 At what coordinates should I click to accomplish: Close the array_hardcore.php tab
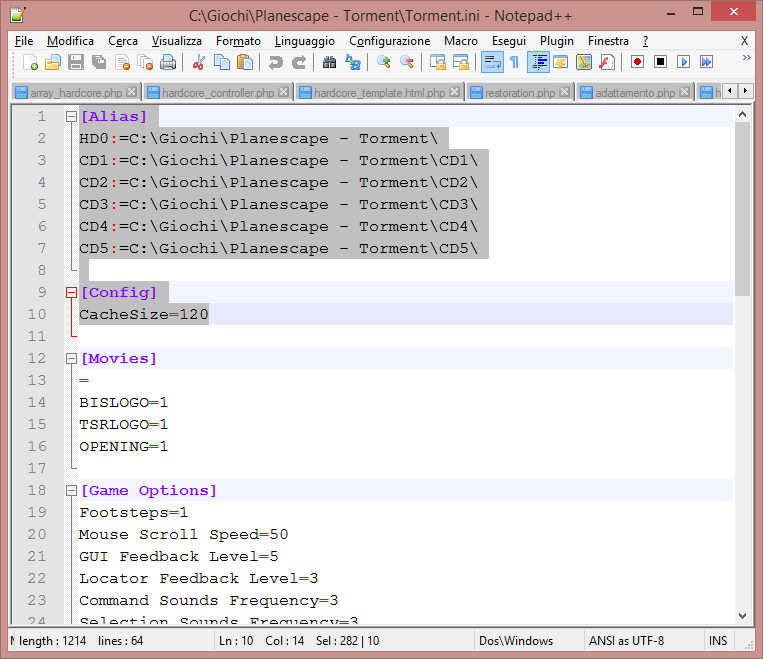(x=131, y=92)
